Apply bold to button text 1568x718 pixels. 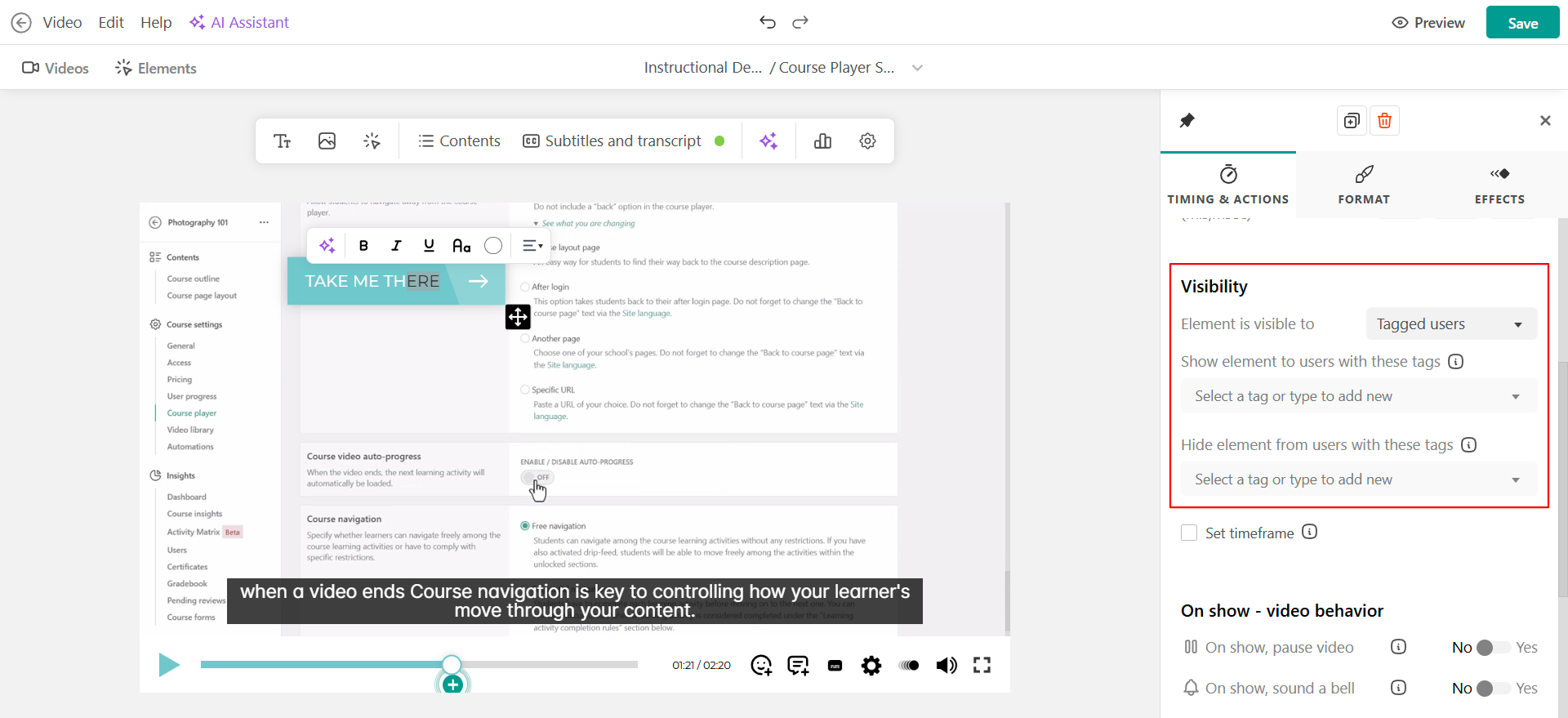click(363, 245)
